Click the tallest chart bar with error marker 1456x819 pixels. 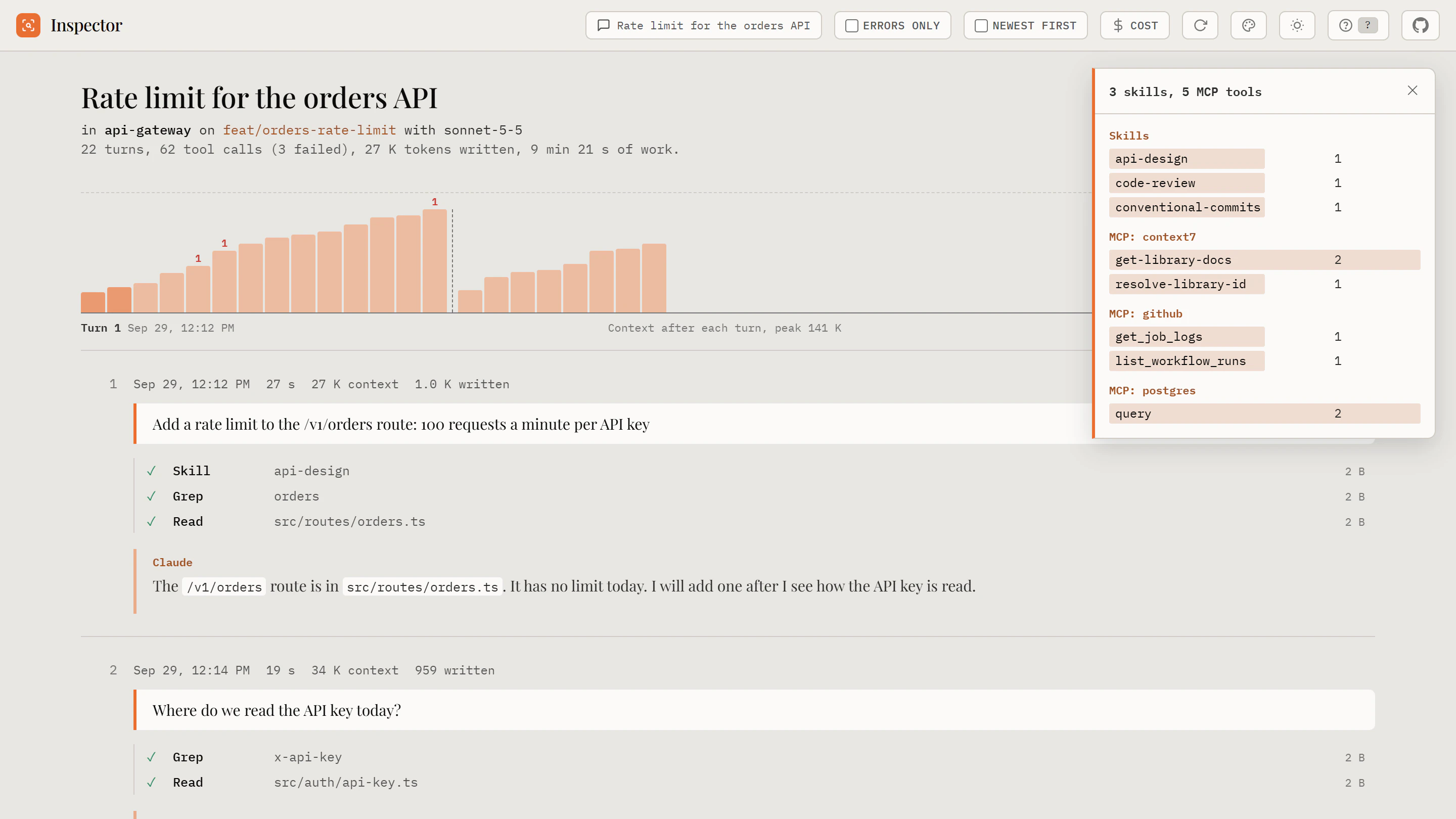435,261
